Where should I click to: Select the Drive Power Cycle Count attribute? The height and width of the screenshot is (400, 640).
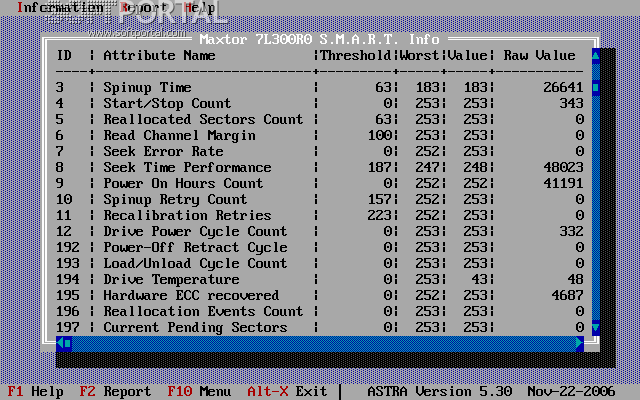tap(195, 231)
